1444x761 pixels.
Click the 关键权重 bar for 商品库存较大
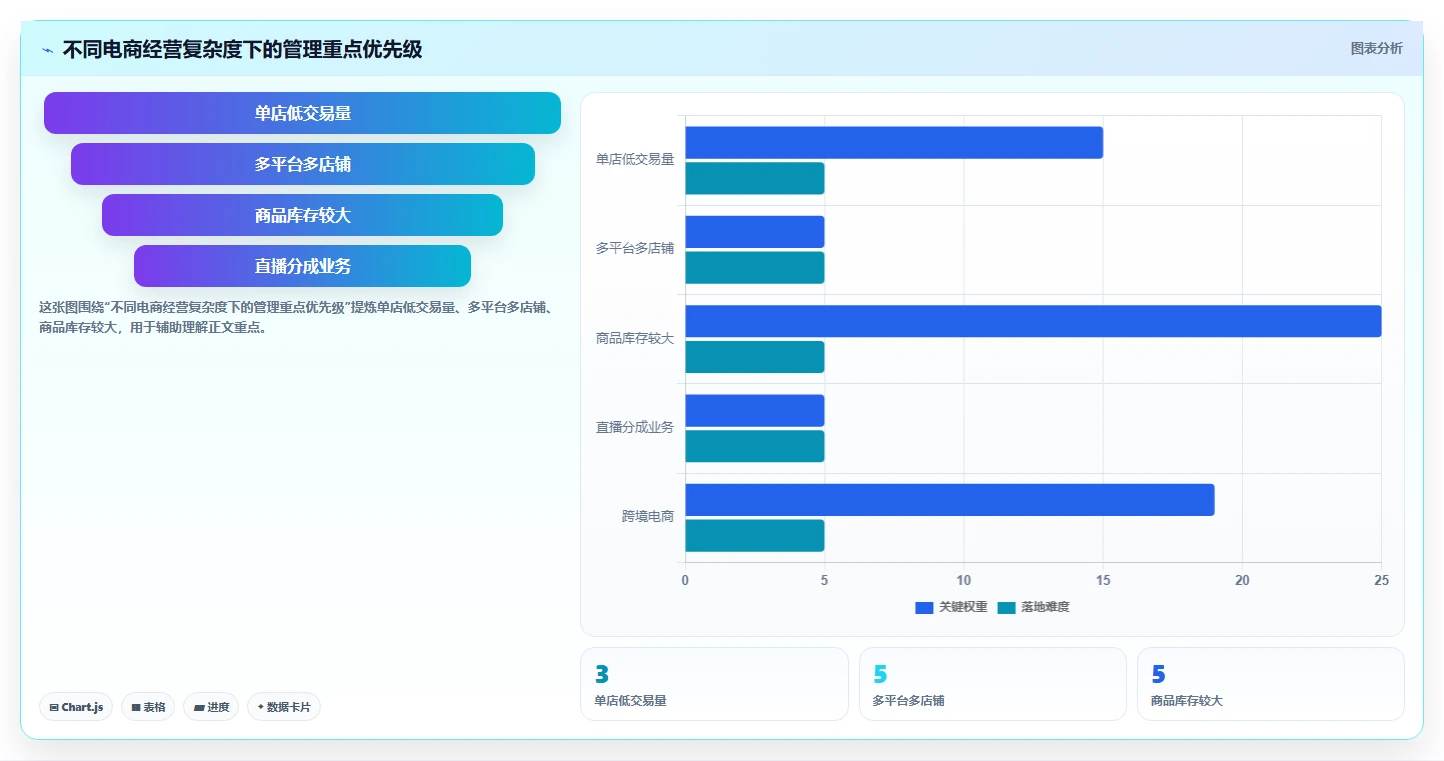[1033, 321]
